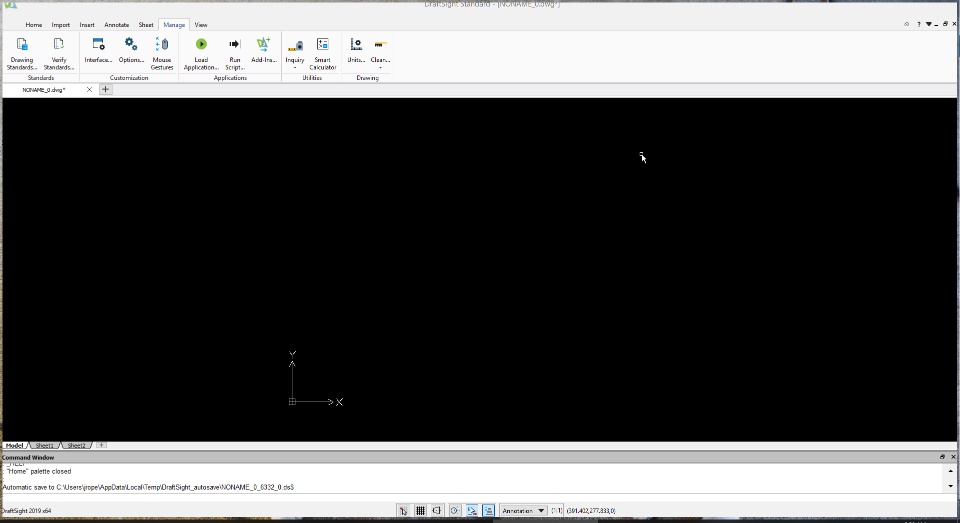Run the Verify Standards tool
The width and height of the screenshot is (960, 523).
59,53
